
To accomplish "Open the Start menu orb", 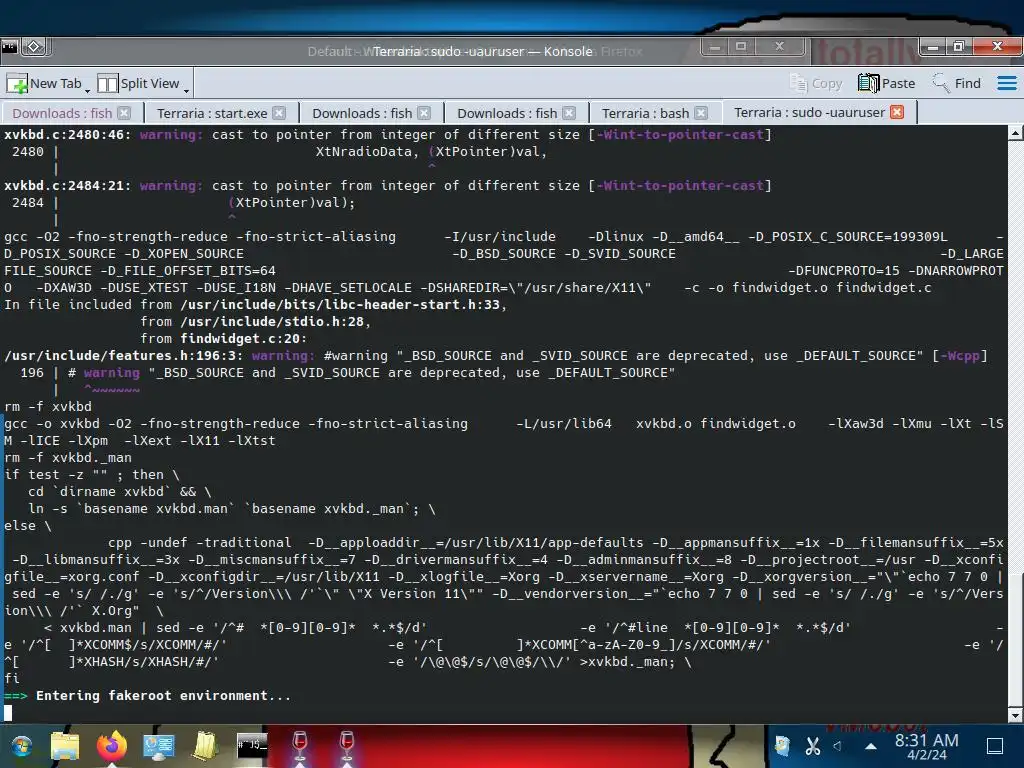I will click(x=21, y=746).
